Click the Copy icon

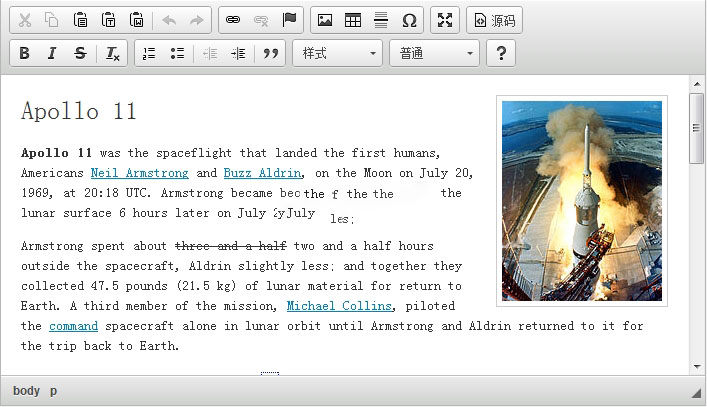(x=52, y=20)
